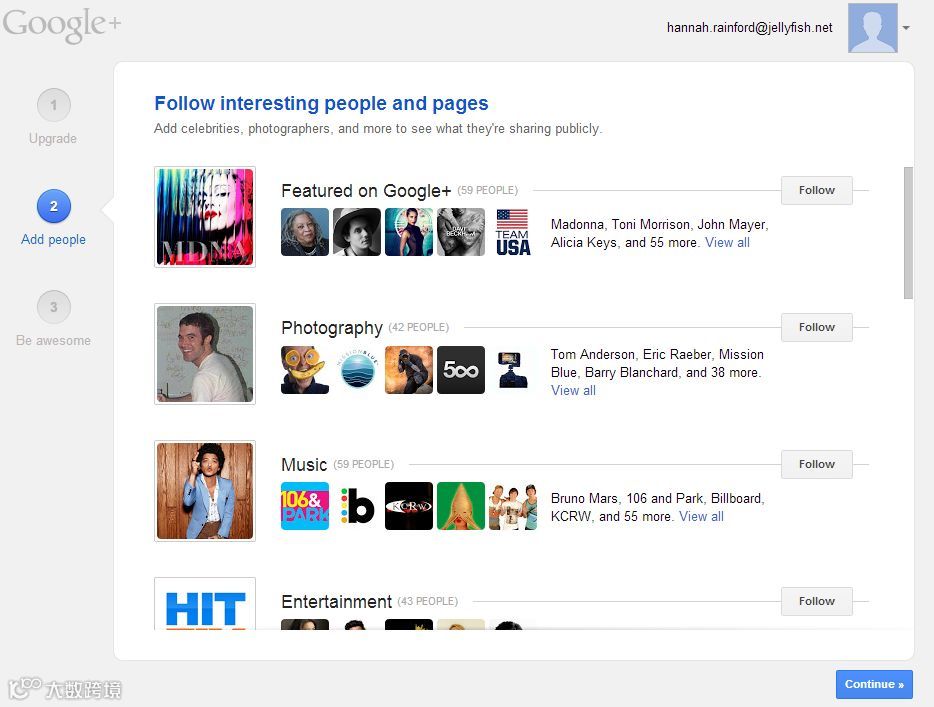Click the Google+ logo

[x=62, y=27]
